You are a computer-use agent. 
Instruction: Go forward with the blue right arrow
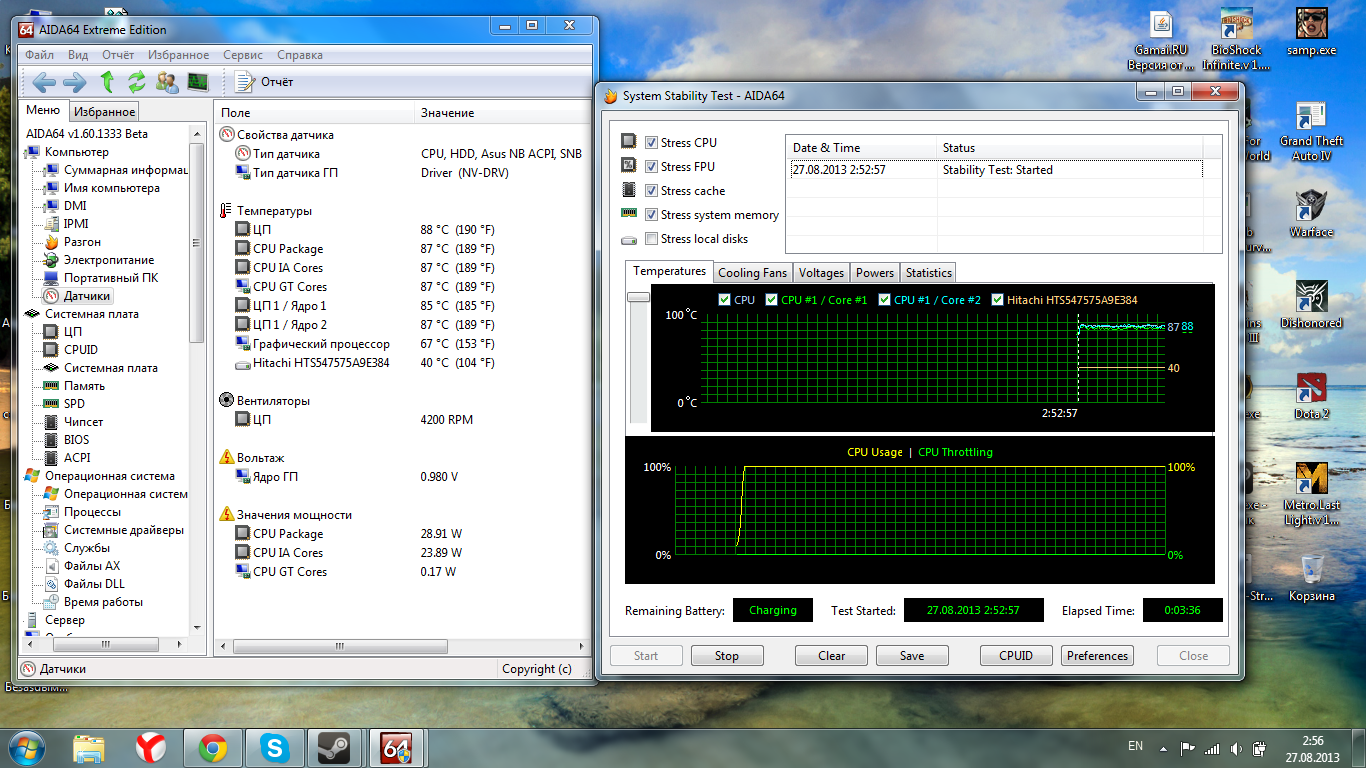pyautogui.click(x=75, y=82)
